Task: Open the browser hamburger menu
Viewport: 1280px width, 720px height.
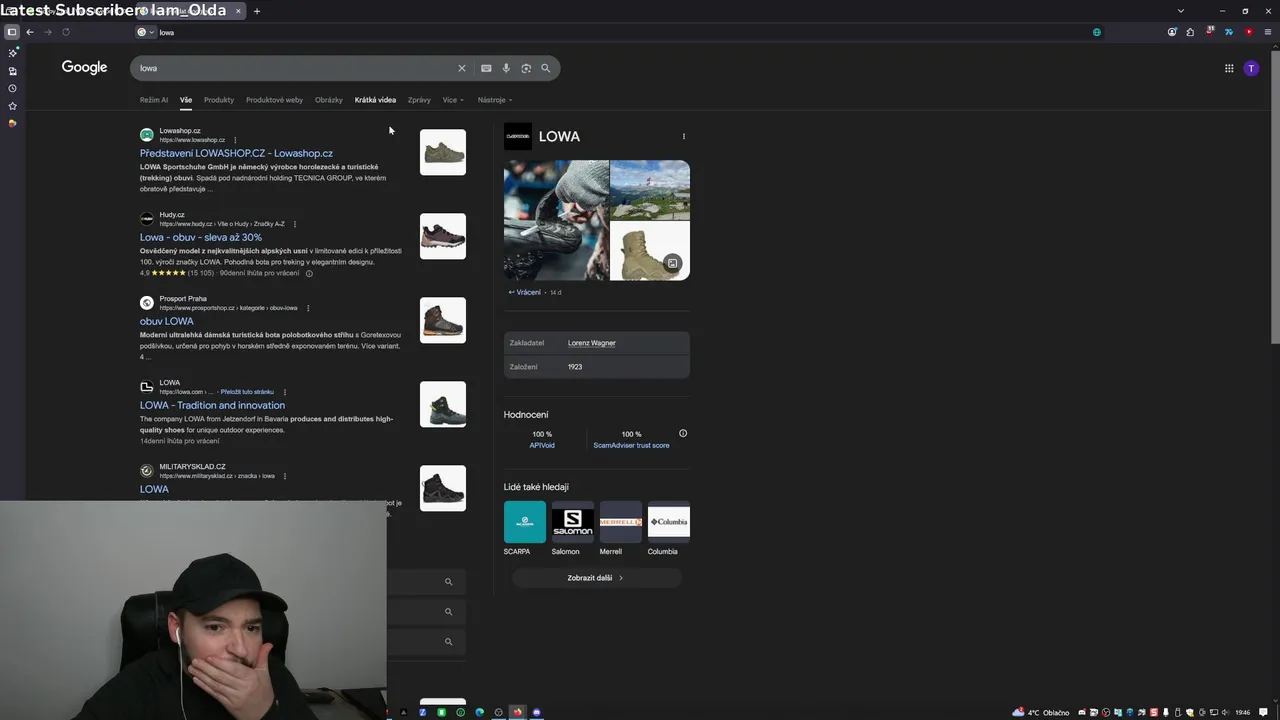Action: point(1268,32)
